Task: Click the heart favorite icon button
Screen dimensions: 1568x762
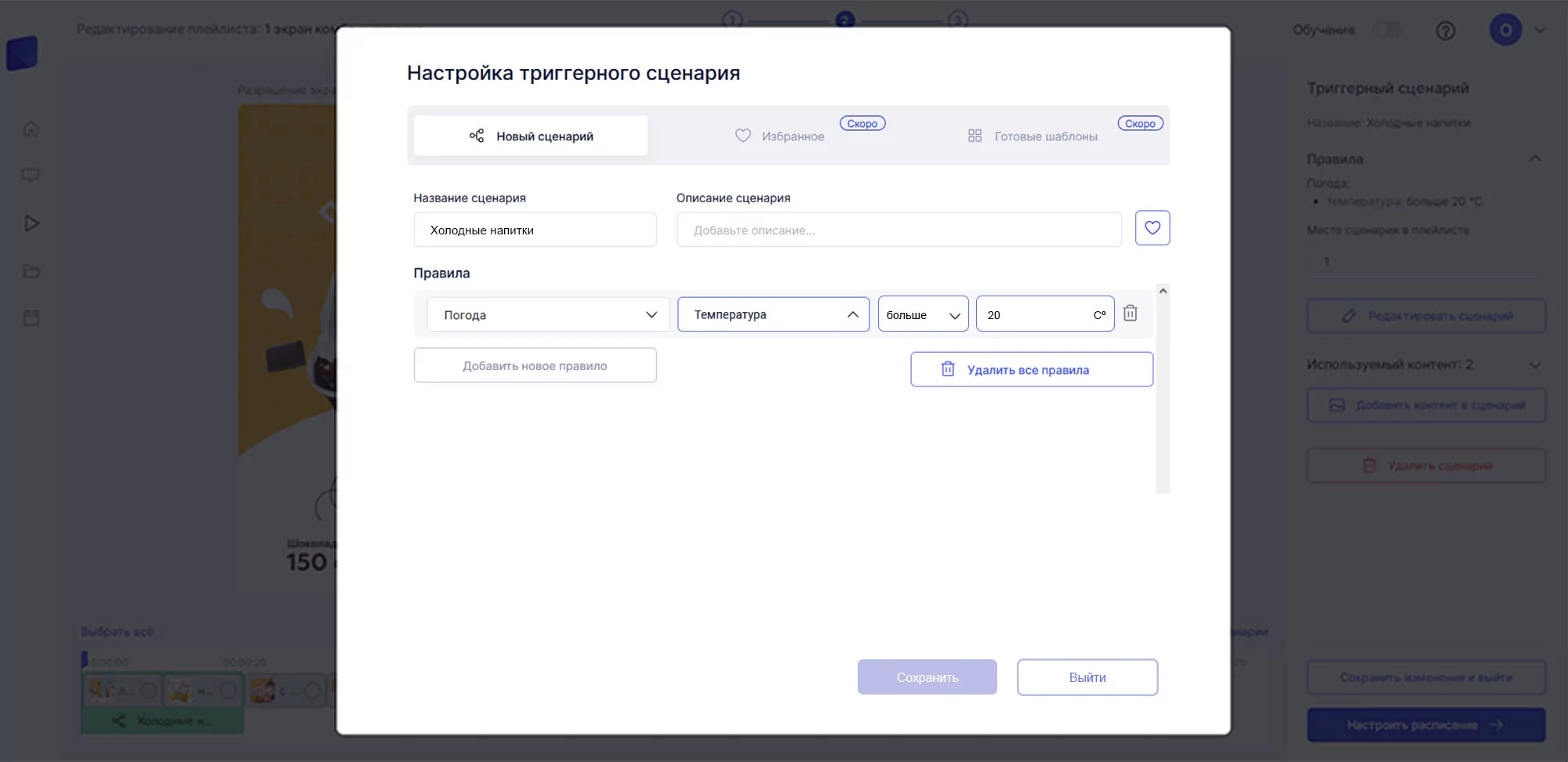Action: (x=1152, y=228)
